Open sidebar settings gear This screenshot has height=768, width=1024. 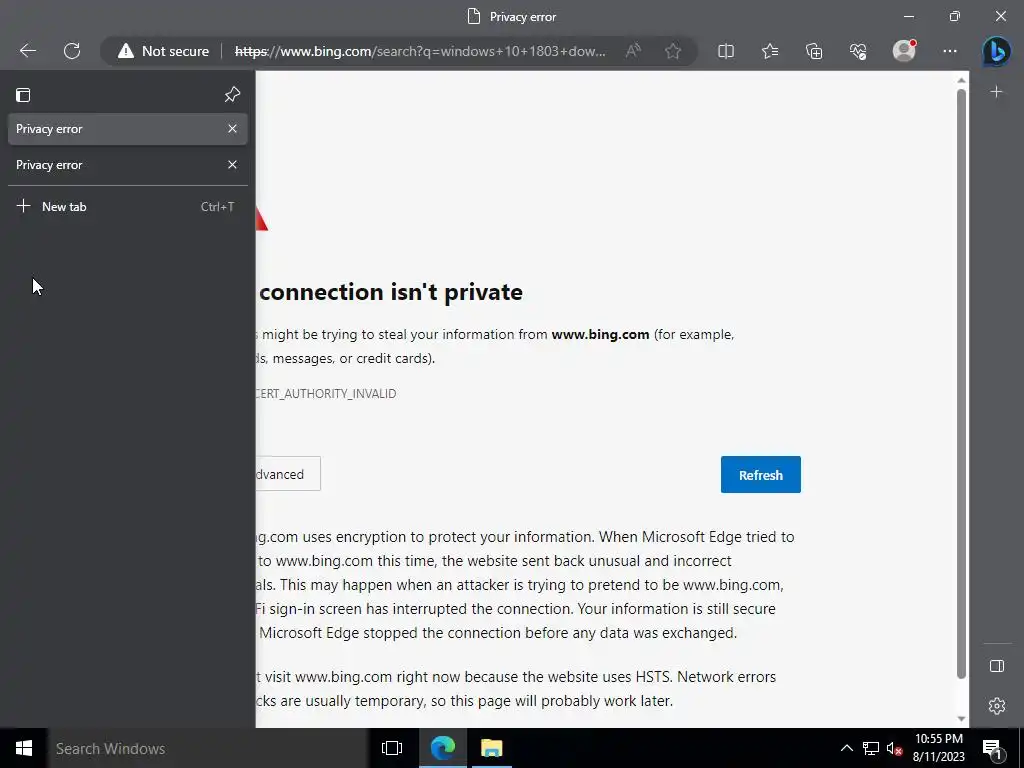[x=997, y=706]
